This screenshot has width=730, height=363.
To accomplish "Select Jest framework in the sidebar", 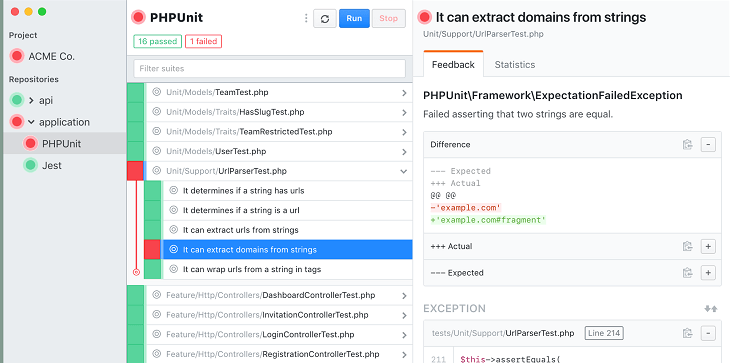I will point(65,166).
